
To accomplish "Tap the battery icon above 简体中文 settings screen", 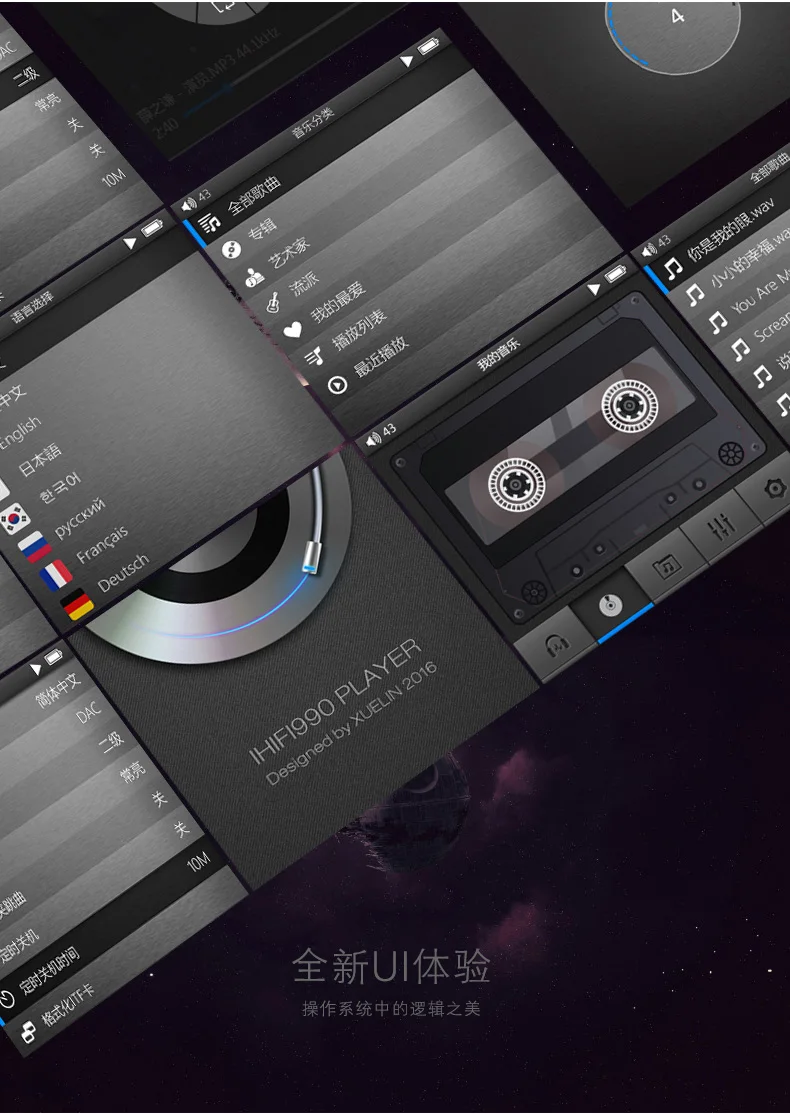I will 54,657.
